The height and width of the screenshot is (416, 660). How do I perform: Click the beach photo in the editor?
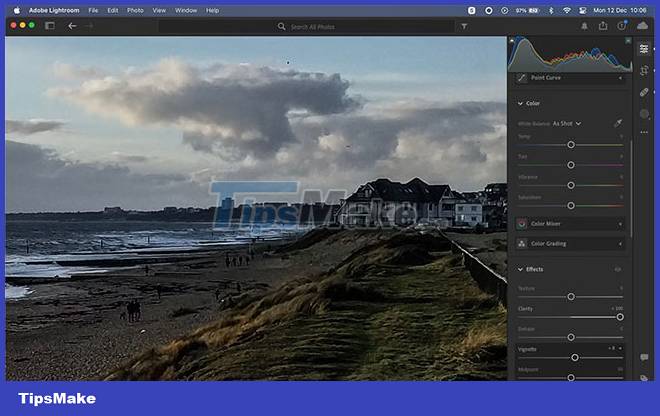click(256, 208)
